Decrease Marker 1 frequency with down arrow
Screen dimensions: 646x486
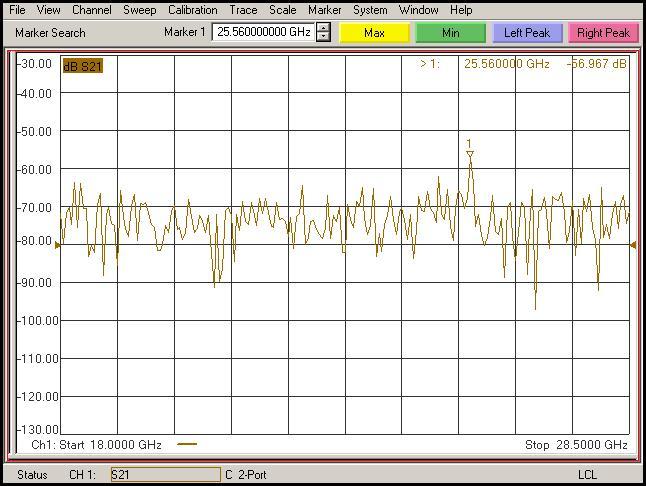(323, 37)
